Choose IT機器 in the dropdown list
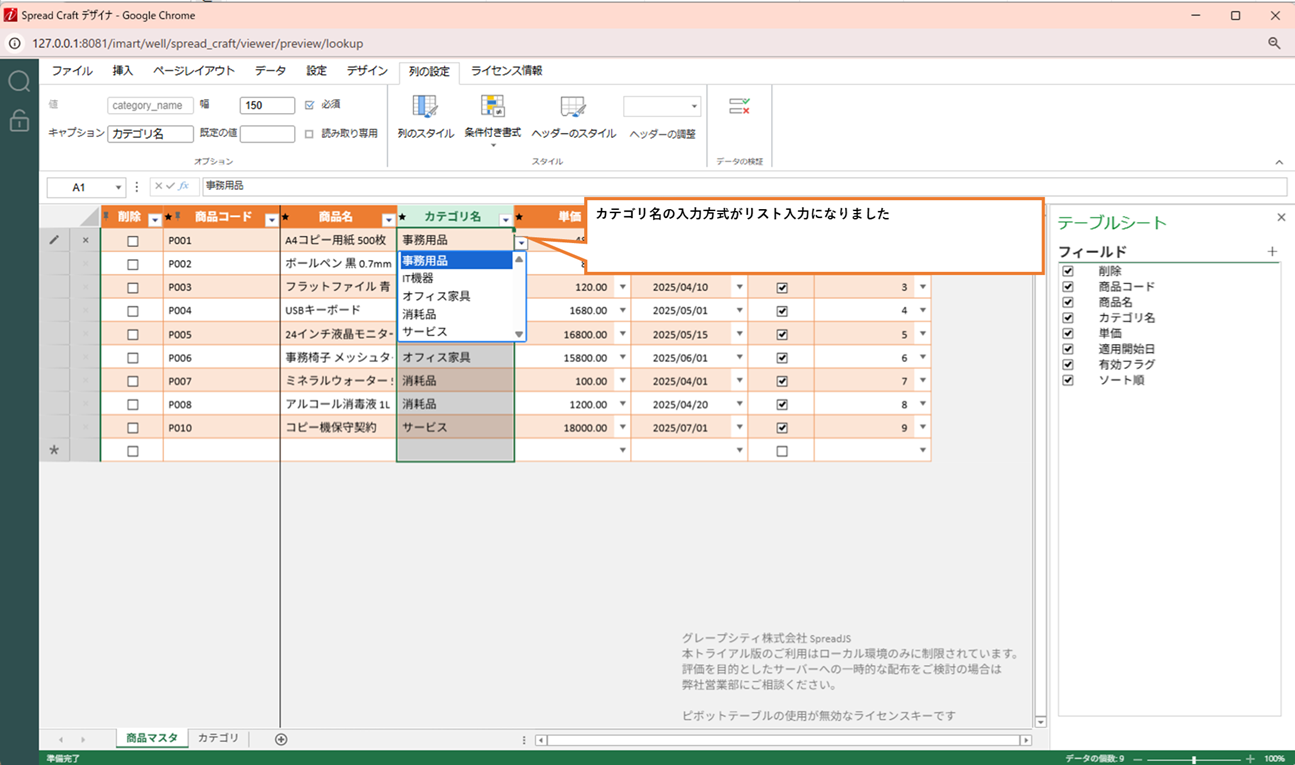 pyautogui.click(x=418, y=278)
